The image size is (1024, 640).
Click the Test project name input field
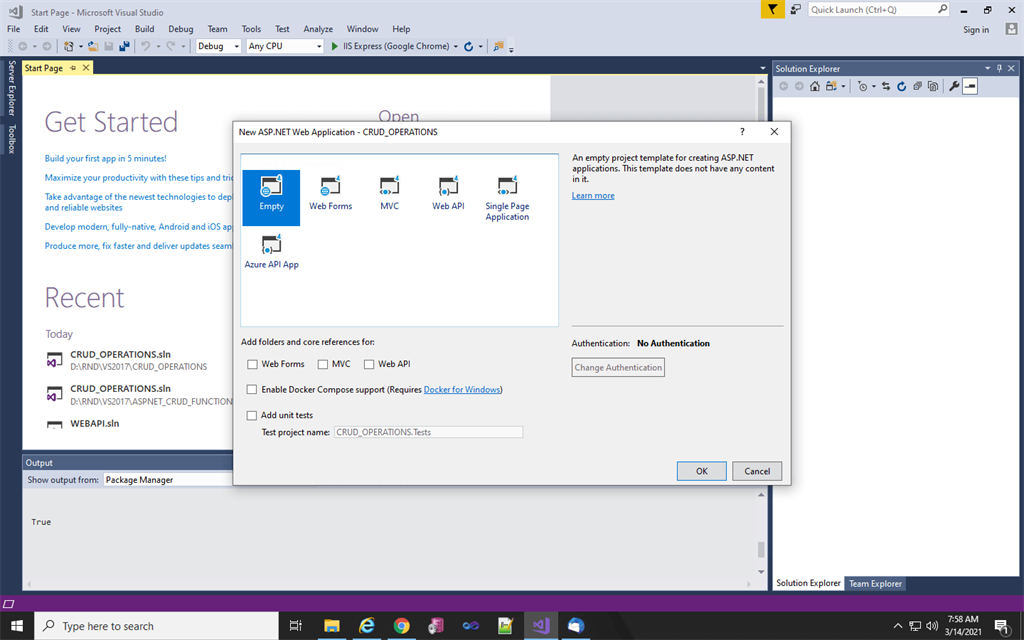click(x=428, y=431)
